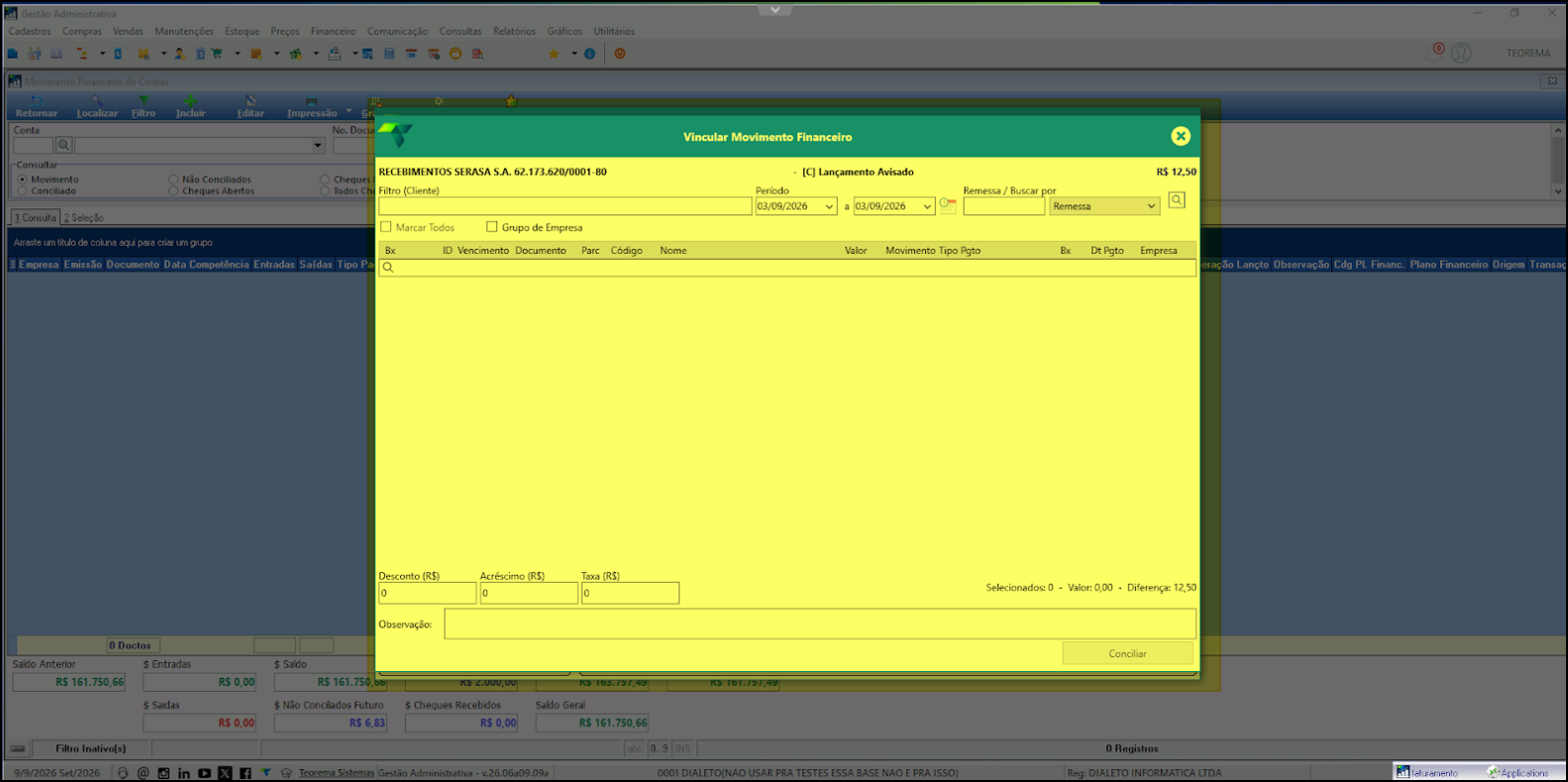
Task: Switch to the 1 Consulta tab
Action: point(36,217)
